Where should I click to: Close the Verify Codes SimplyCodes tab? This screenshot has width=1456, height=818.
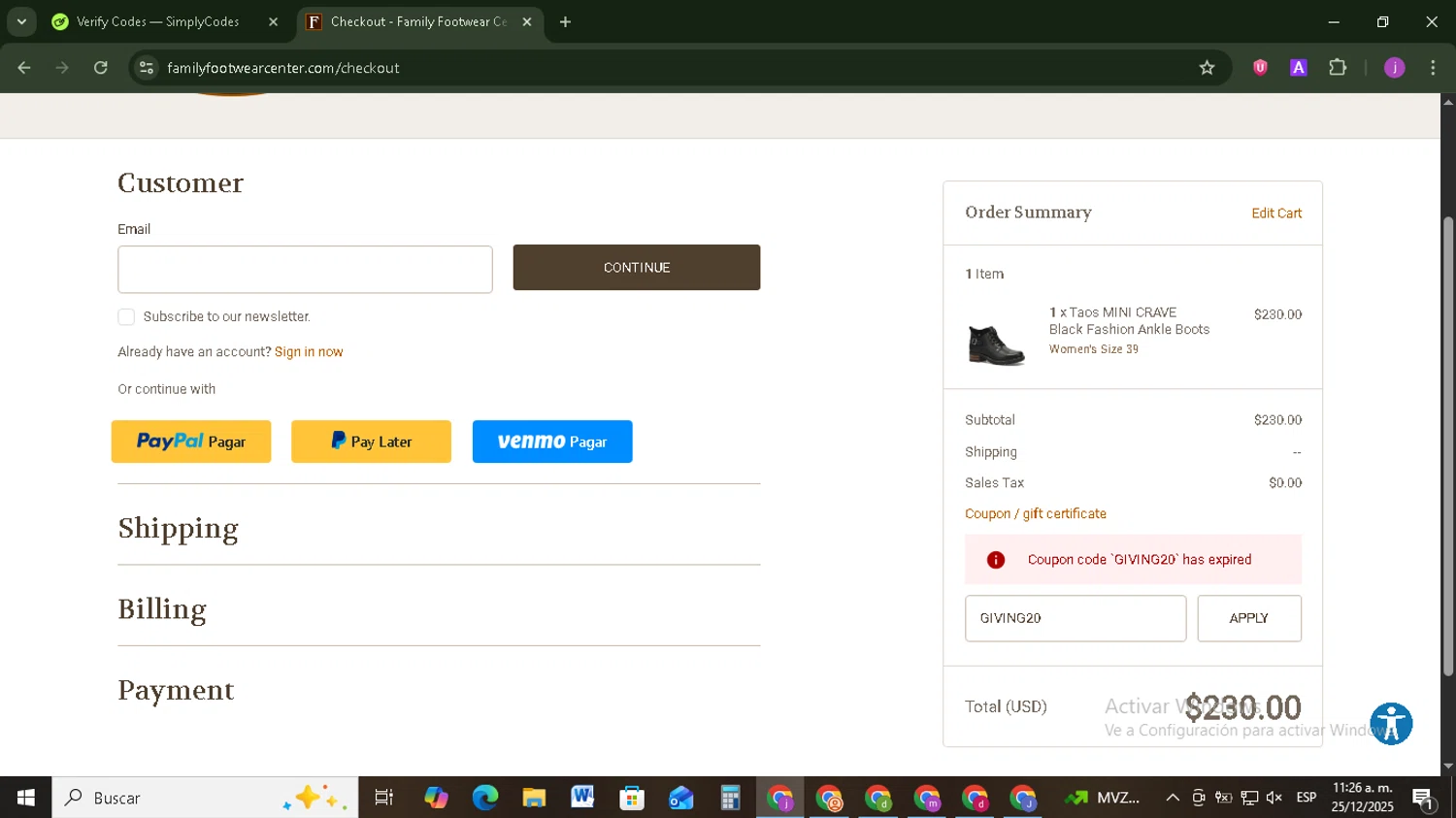pyautogui.click(x=273, y=21)
